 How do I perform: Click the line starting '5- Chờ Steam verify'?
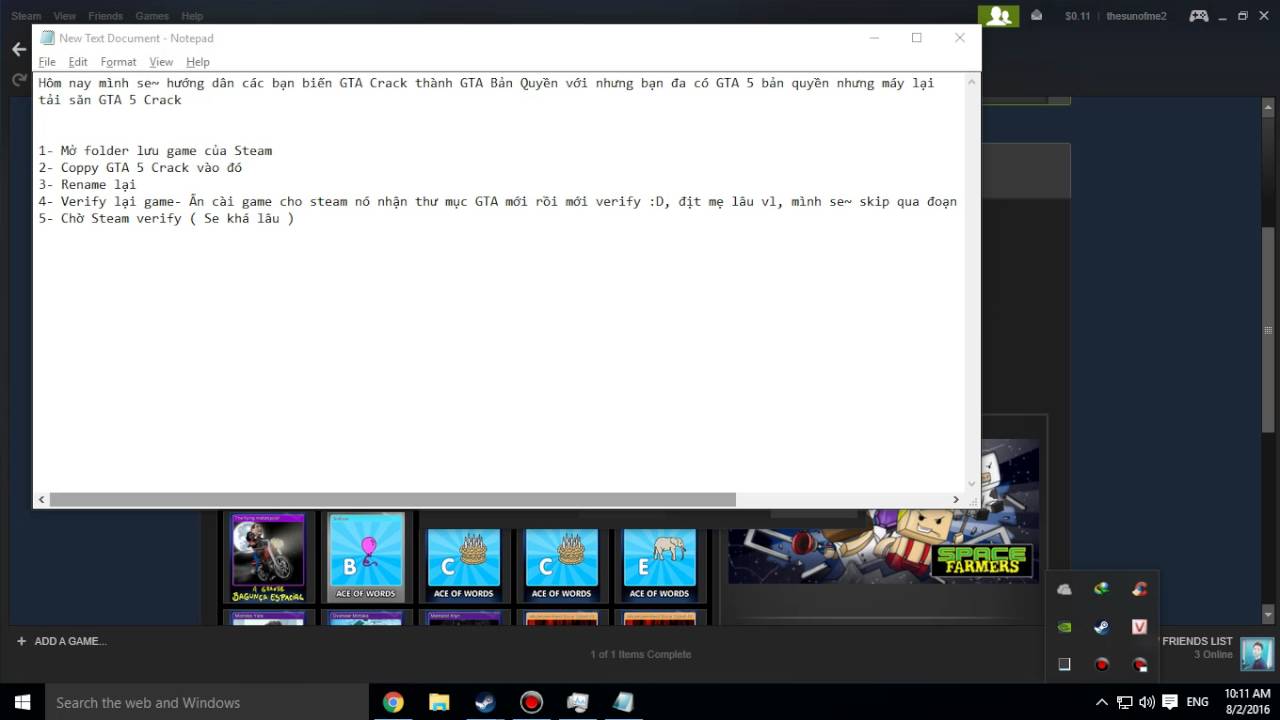(x=166, y=218)
